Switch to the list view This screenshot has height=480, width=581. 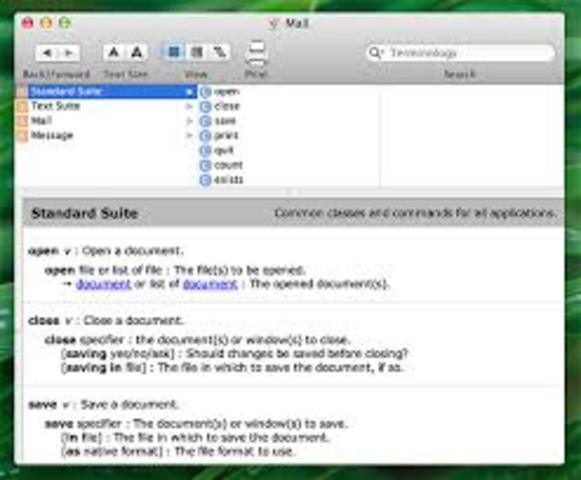pos(197,52)
